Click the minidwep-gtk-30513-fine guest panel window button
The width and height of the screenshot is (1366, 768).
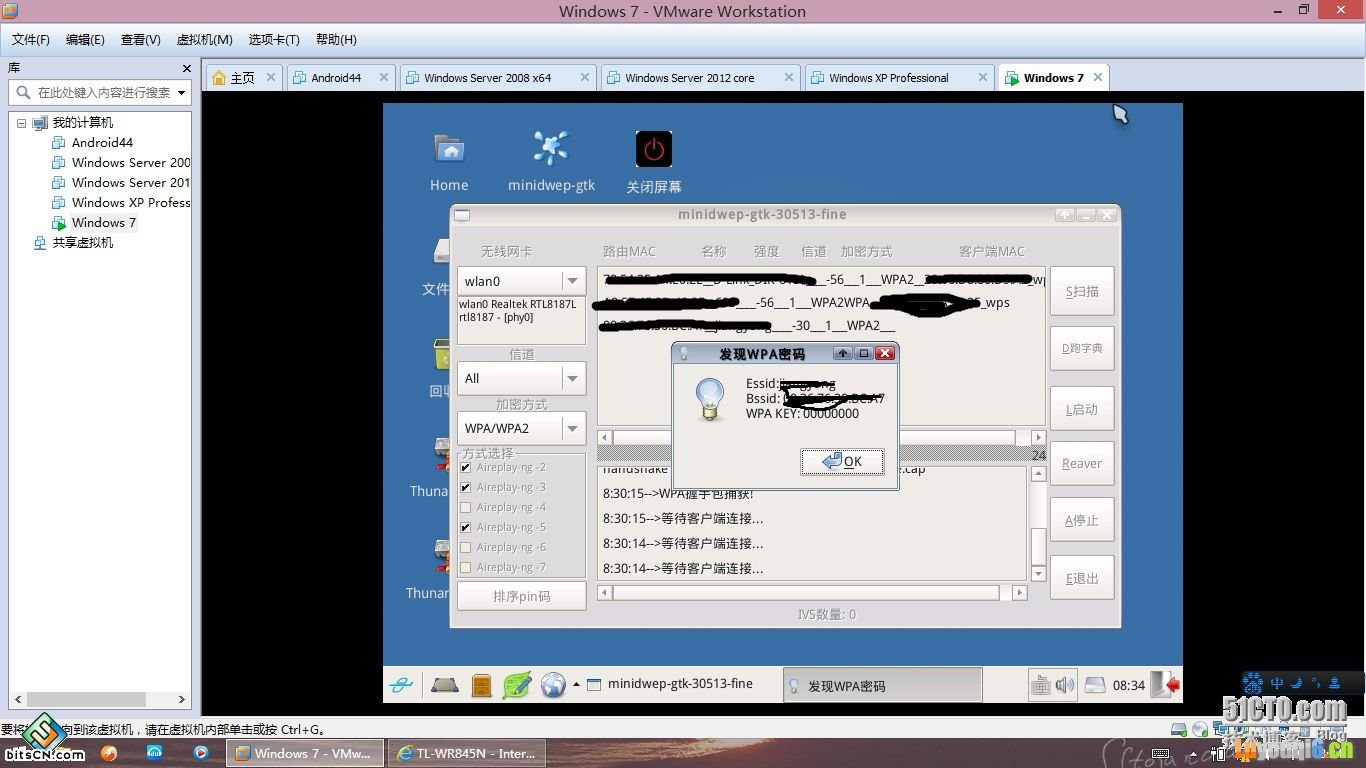point(680,685)
